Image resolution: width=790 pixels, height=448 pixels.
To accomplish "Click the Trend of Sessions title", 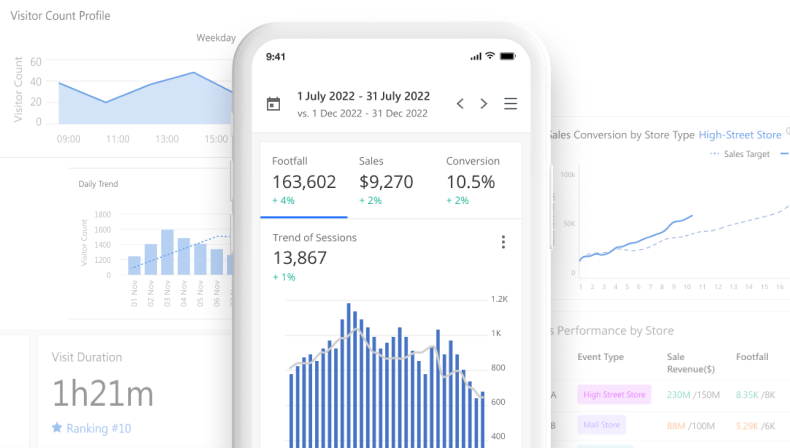I will pos(314,237).
